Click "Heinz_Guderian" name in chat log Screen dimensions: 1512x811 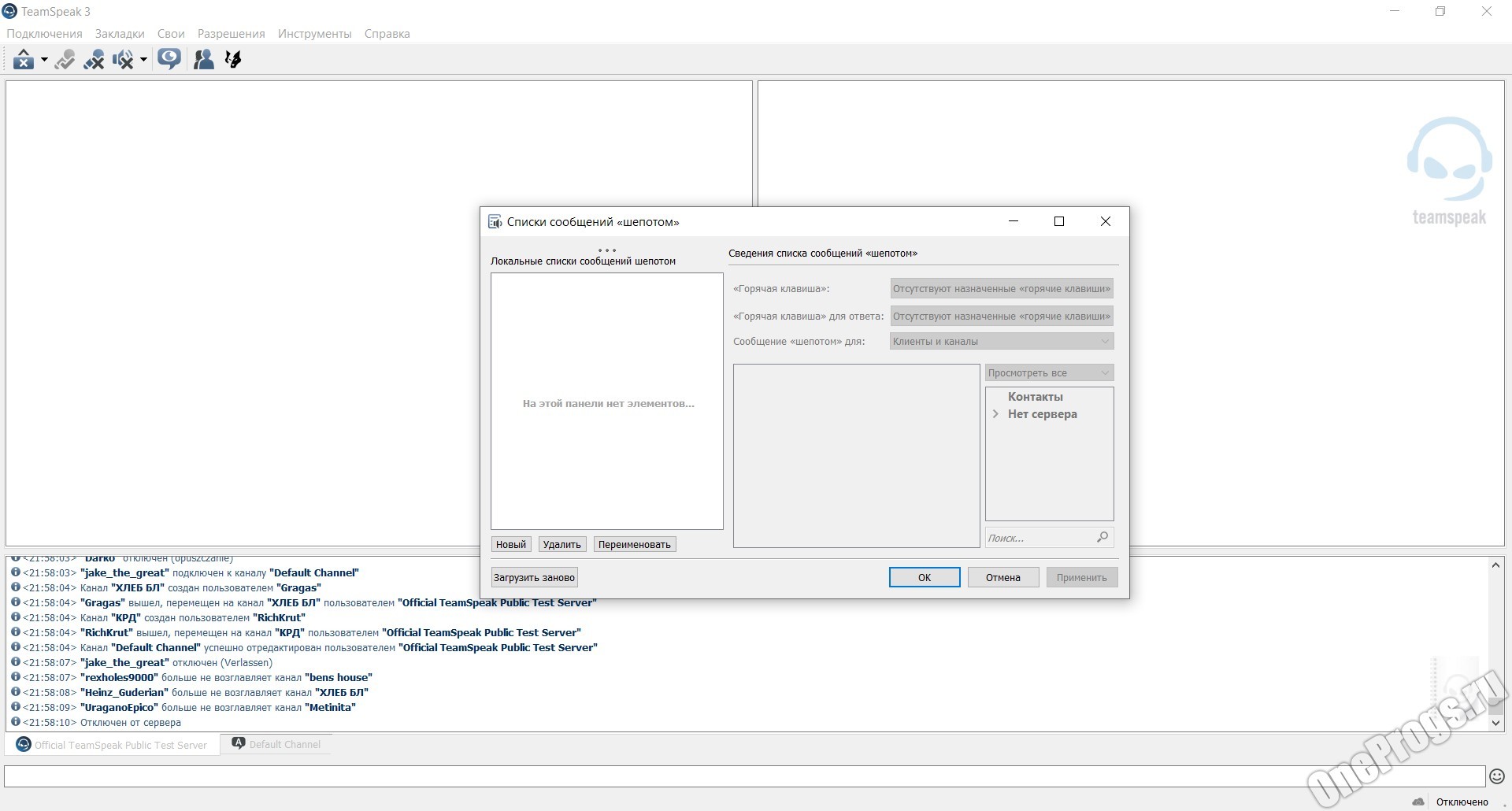(124, 693)
